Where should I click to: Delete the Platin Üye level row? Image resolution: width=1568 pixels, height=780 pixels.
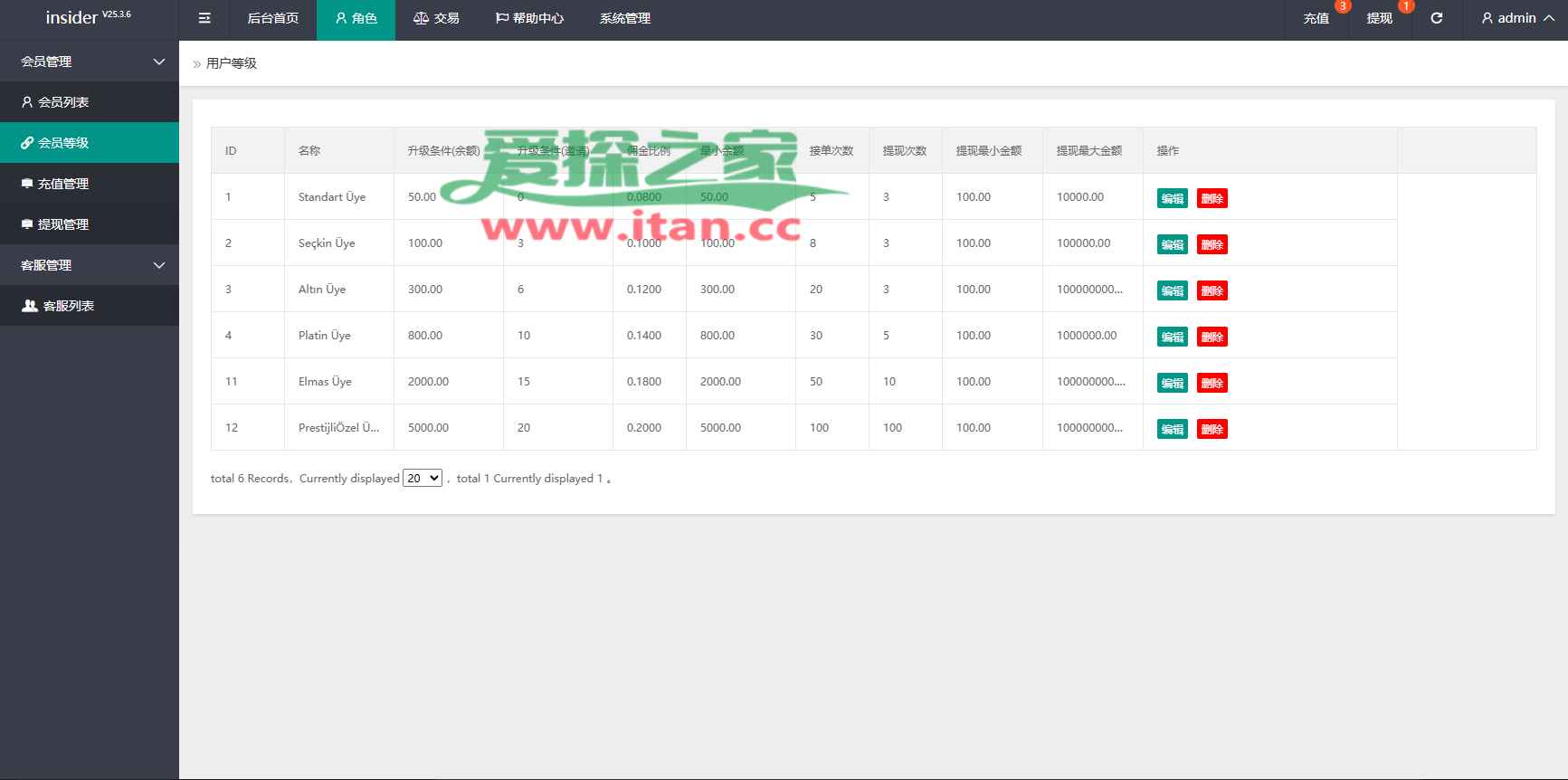pos(1212,337)
